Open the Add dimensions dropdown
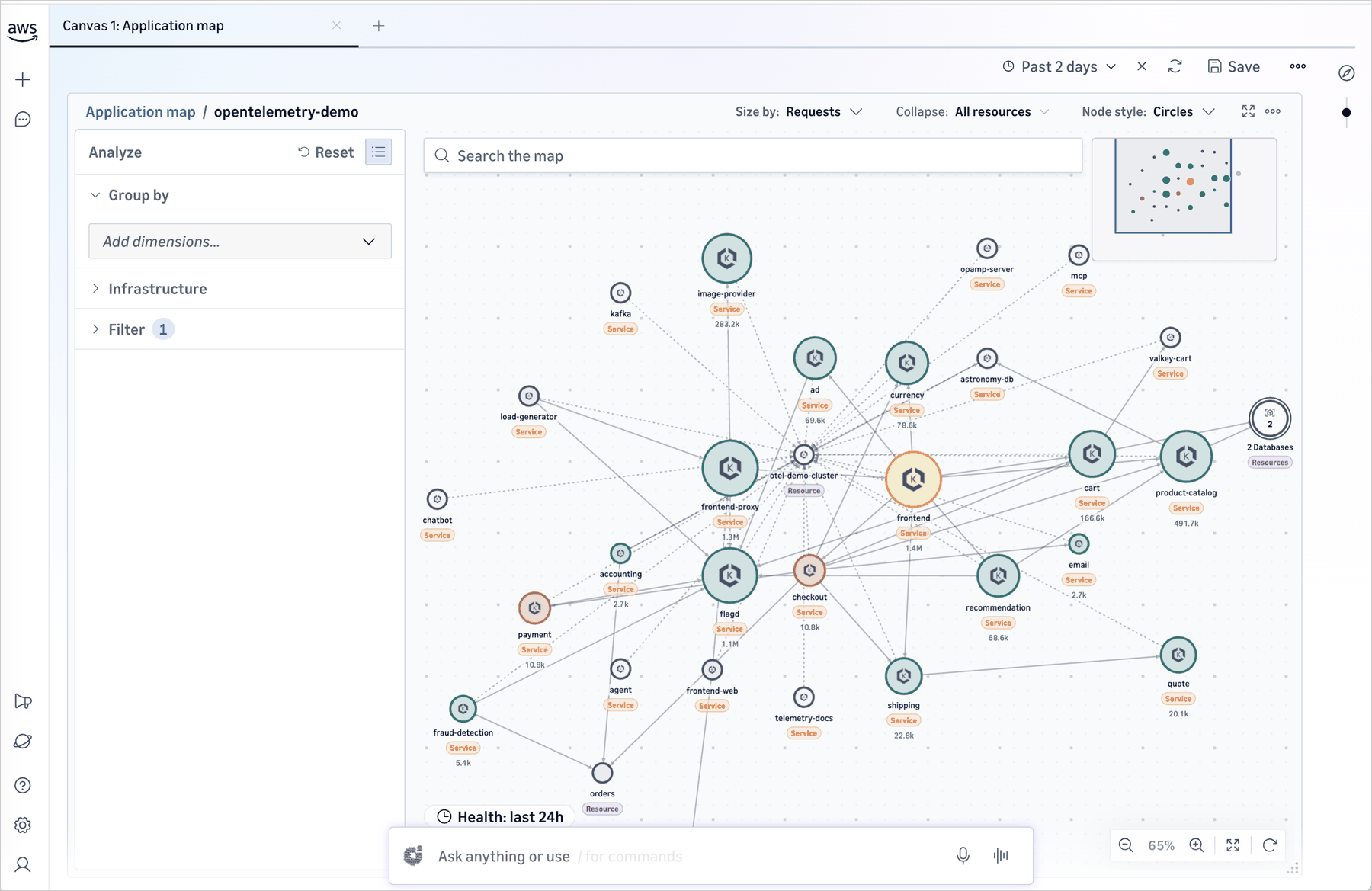 [240, 241]
